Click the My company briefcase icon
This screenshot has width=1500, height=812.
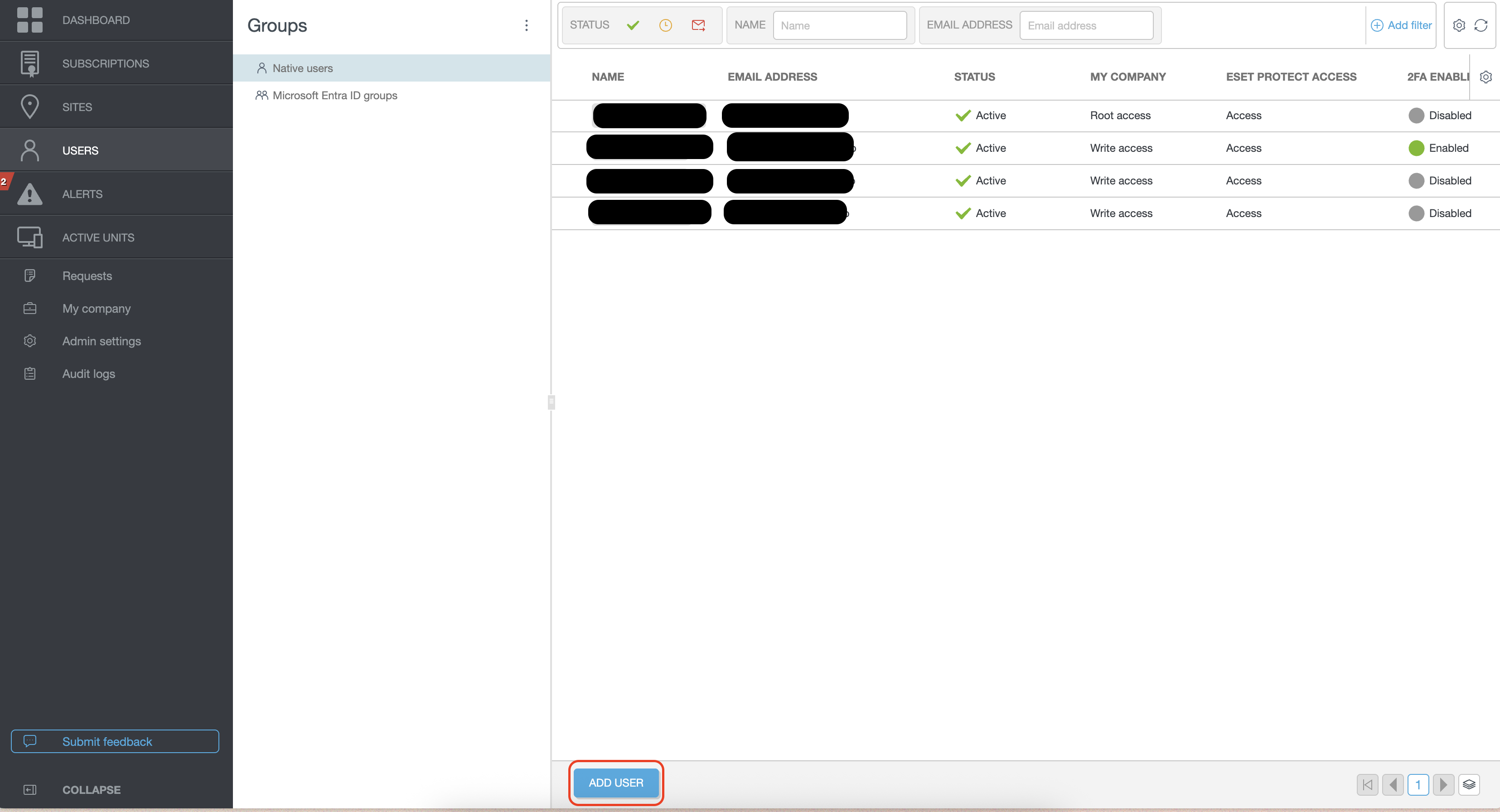coord(30,308)
